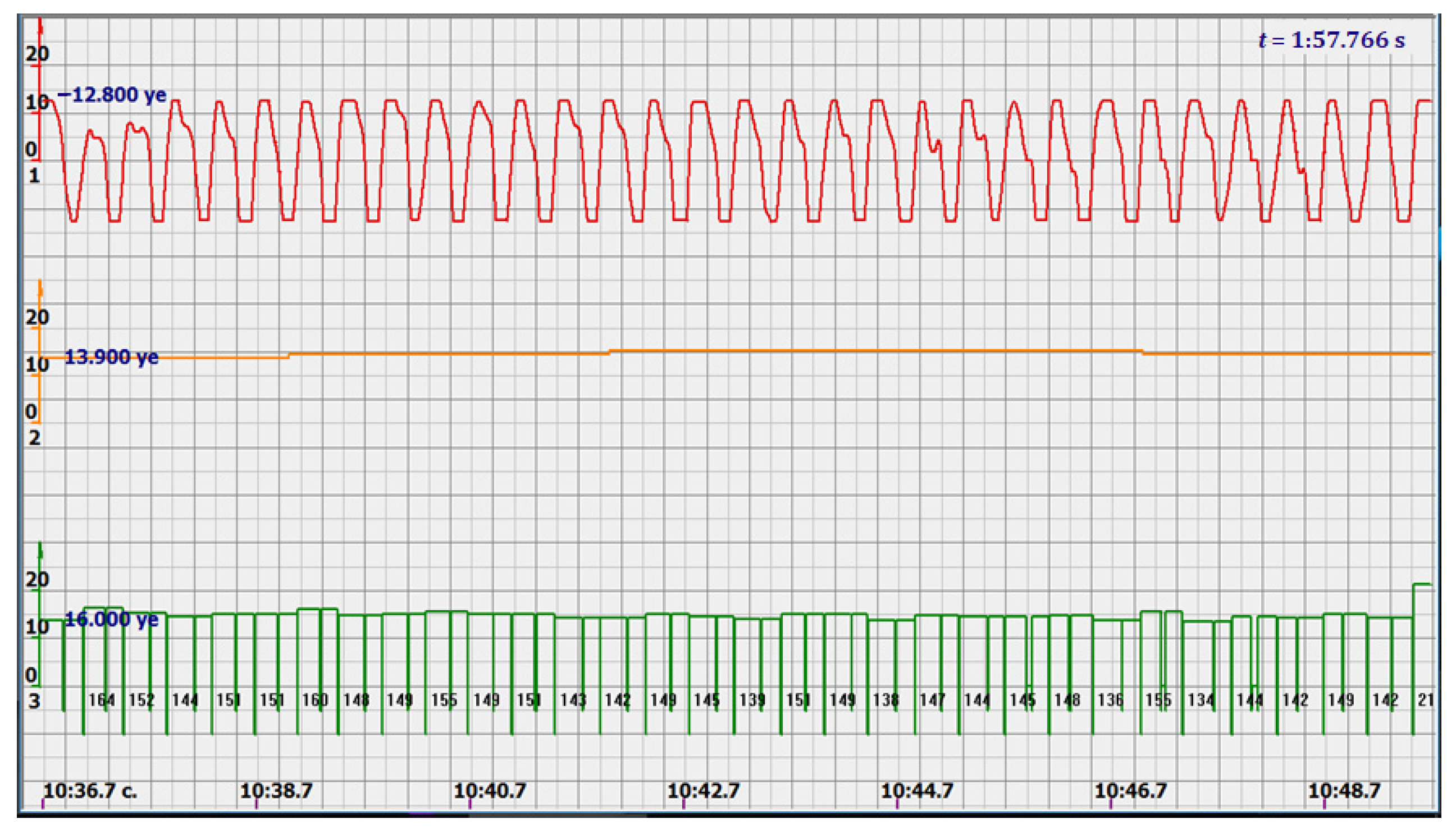Image resolution: width=1456 pixels, height=837 pixels.
Task: Click the 155 interval label near 10:40.7
Action: tap(444, 700)
